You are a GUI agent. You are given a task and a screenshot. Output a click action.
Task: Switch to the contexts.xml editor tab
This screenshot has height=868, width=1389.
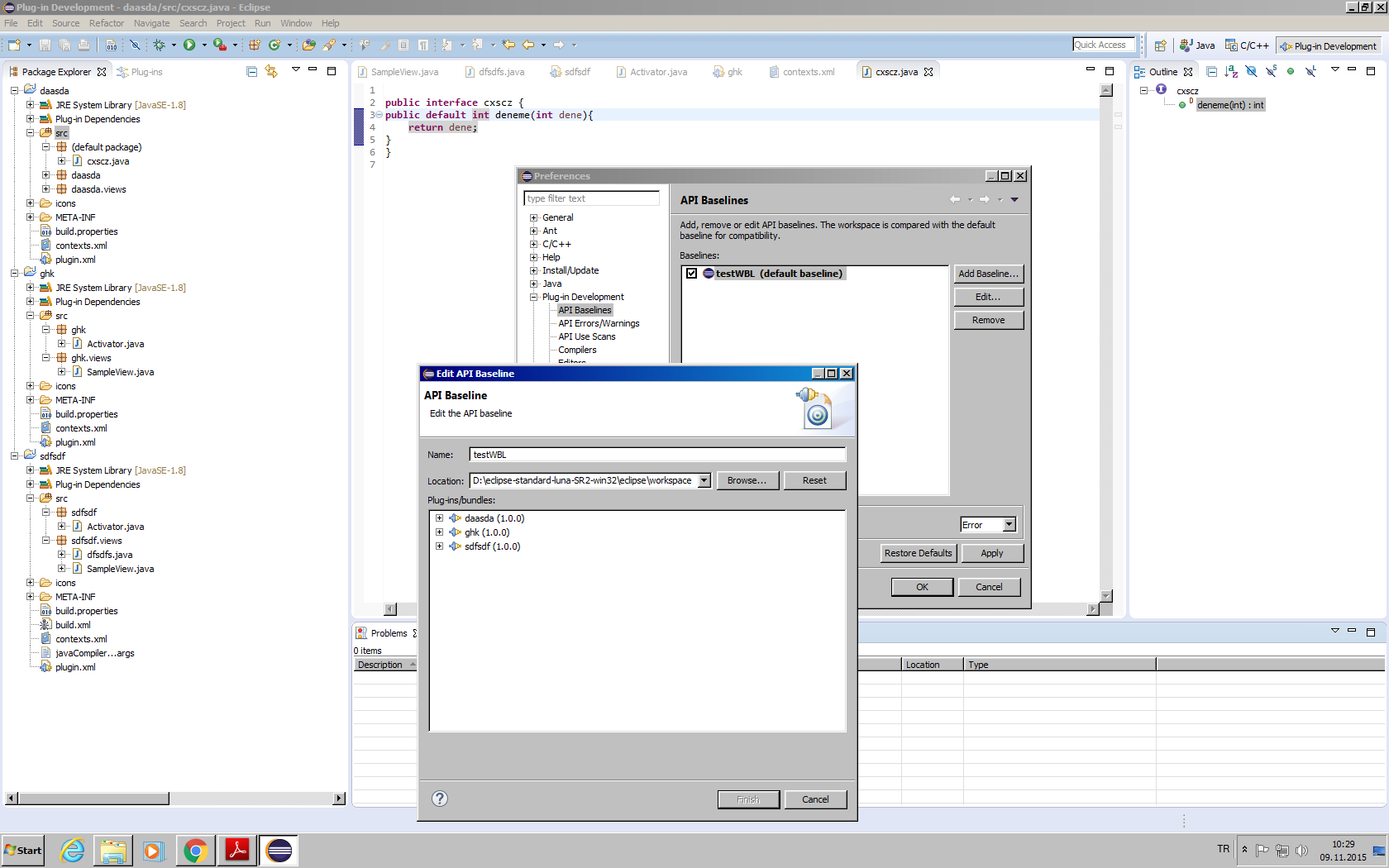point(802,72)
